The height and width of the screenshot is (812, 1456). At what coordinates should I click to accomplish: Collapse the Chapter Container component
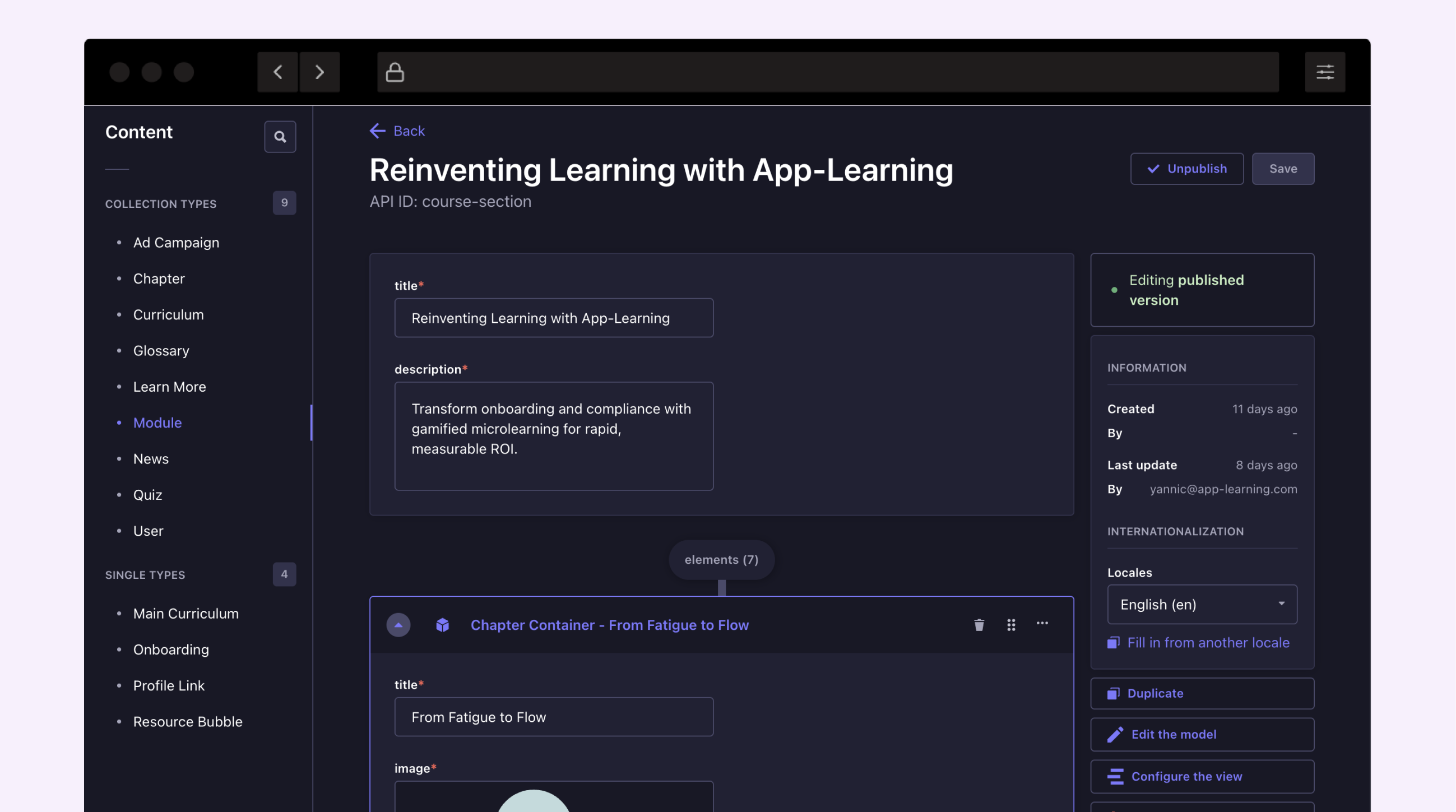pos(398,625)
